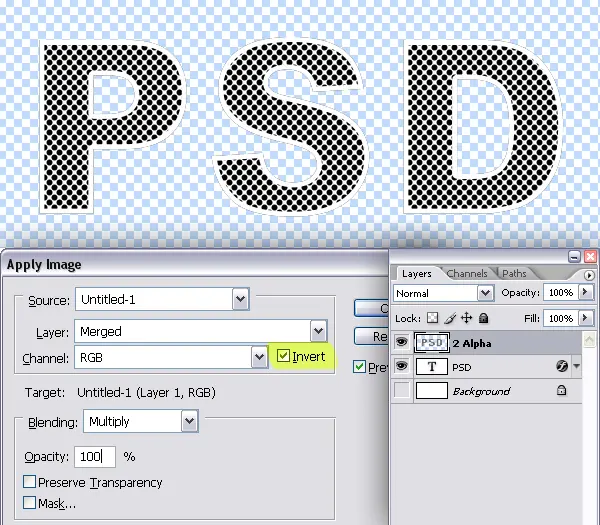Open the Fill slider arrow
The height and width of the screenshot is (525, 600).
coord(585,318)
